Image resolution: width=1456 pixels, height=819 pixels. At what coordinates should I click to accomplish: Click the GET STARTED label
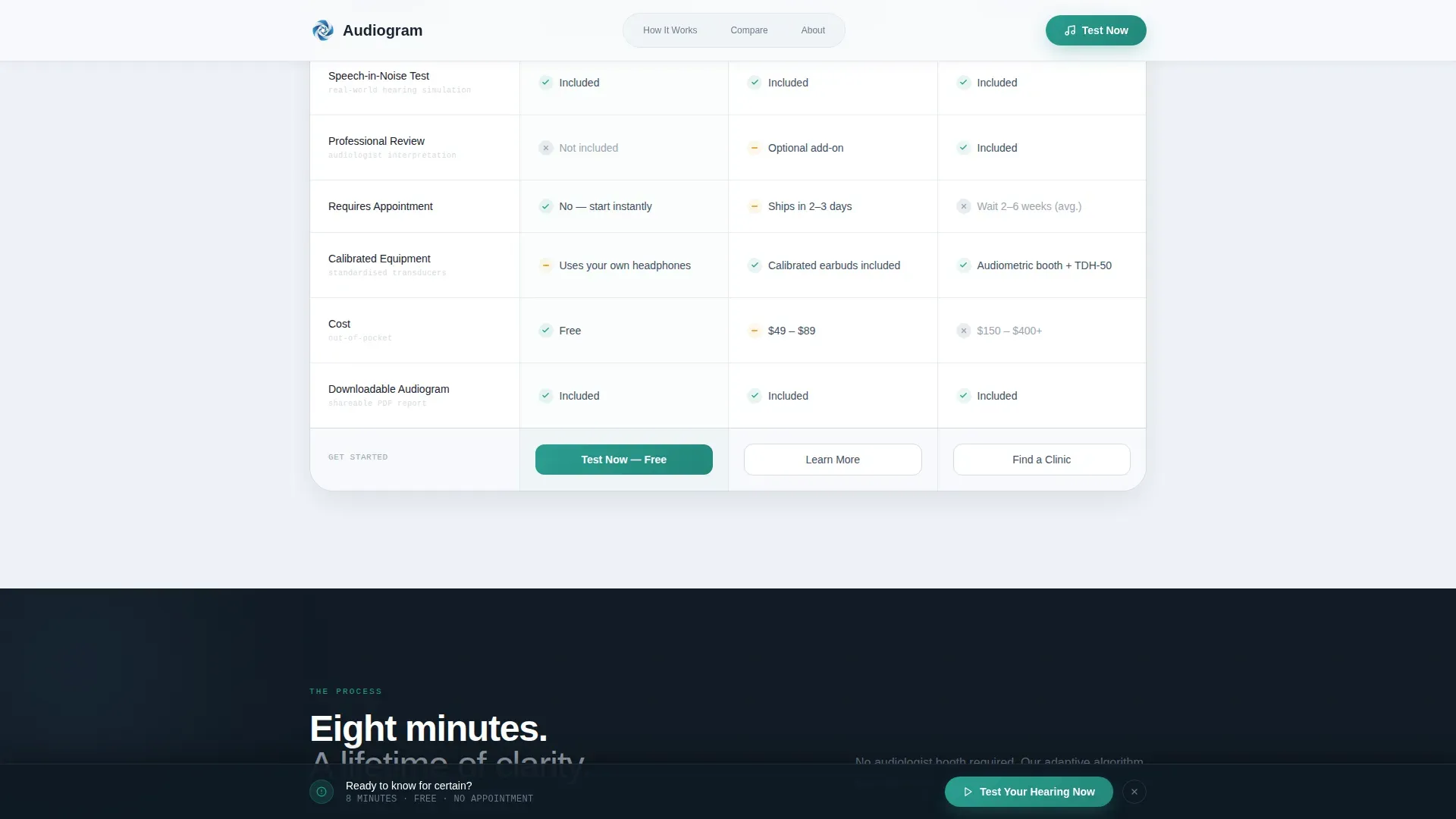(x=358, y=457)
